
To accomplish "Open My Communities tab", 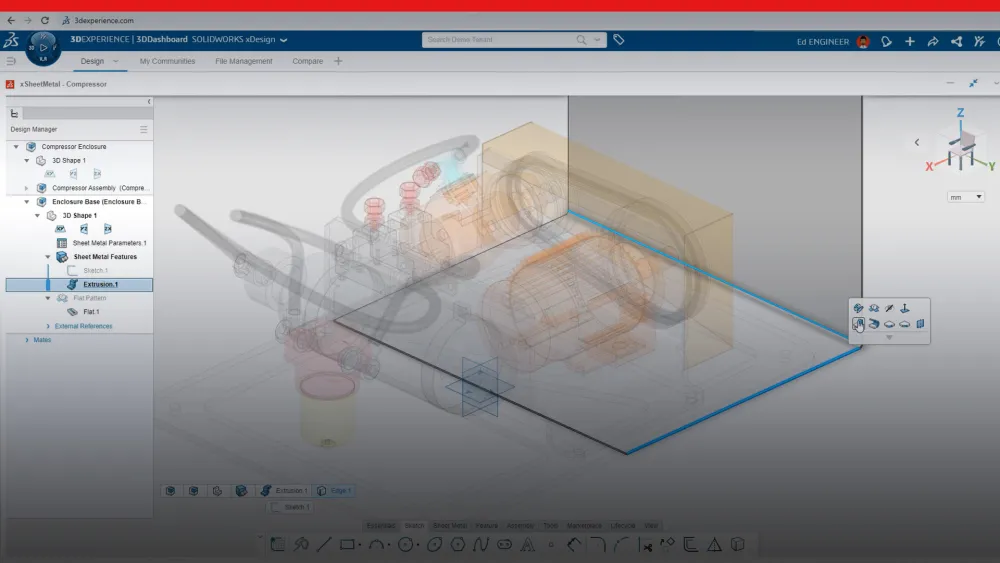I will [167, 61].
